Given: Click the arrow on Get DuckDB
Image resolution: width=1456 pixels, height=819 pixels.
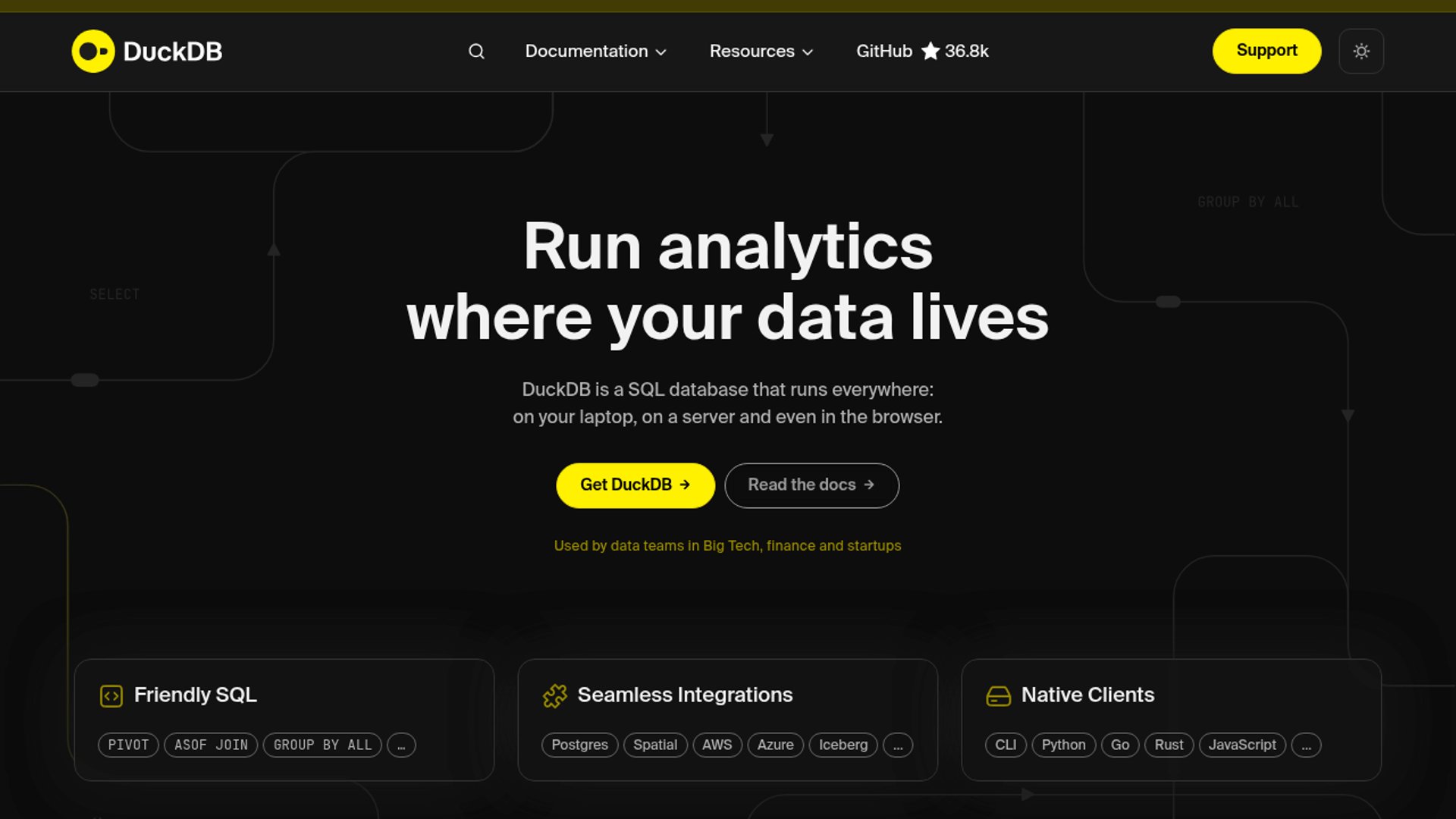Looking at the screenshot, I should [x=685, y=485].
